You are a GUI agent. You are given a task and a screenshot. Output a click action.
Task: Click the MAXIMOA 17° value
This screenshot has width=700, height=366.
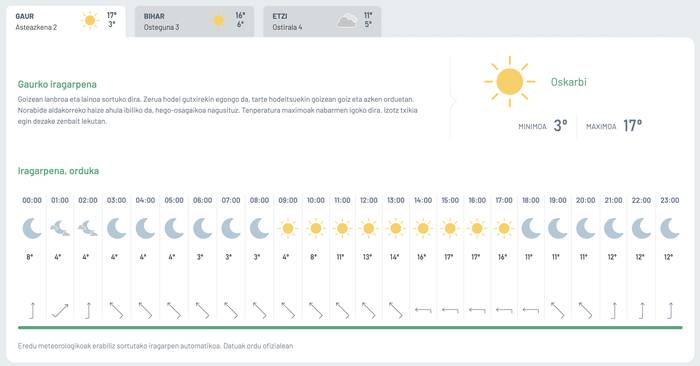click(633, 126)
